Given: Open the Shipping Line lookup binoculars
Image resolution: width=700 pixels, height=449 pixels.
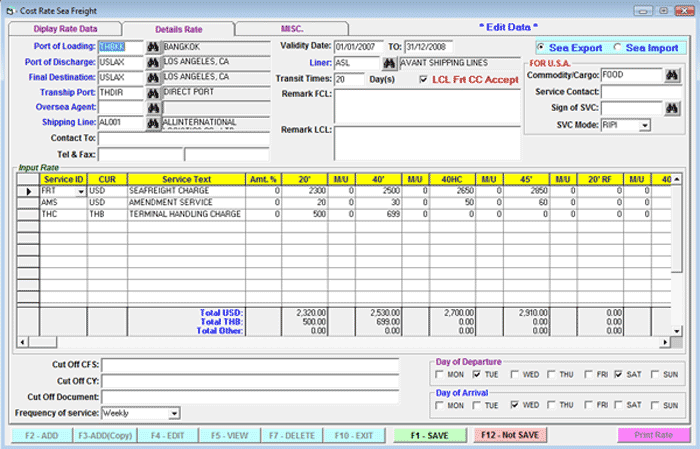Looking at the screenshot, I should click(153, 124).
